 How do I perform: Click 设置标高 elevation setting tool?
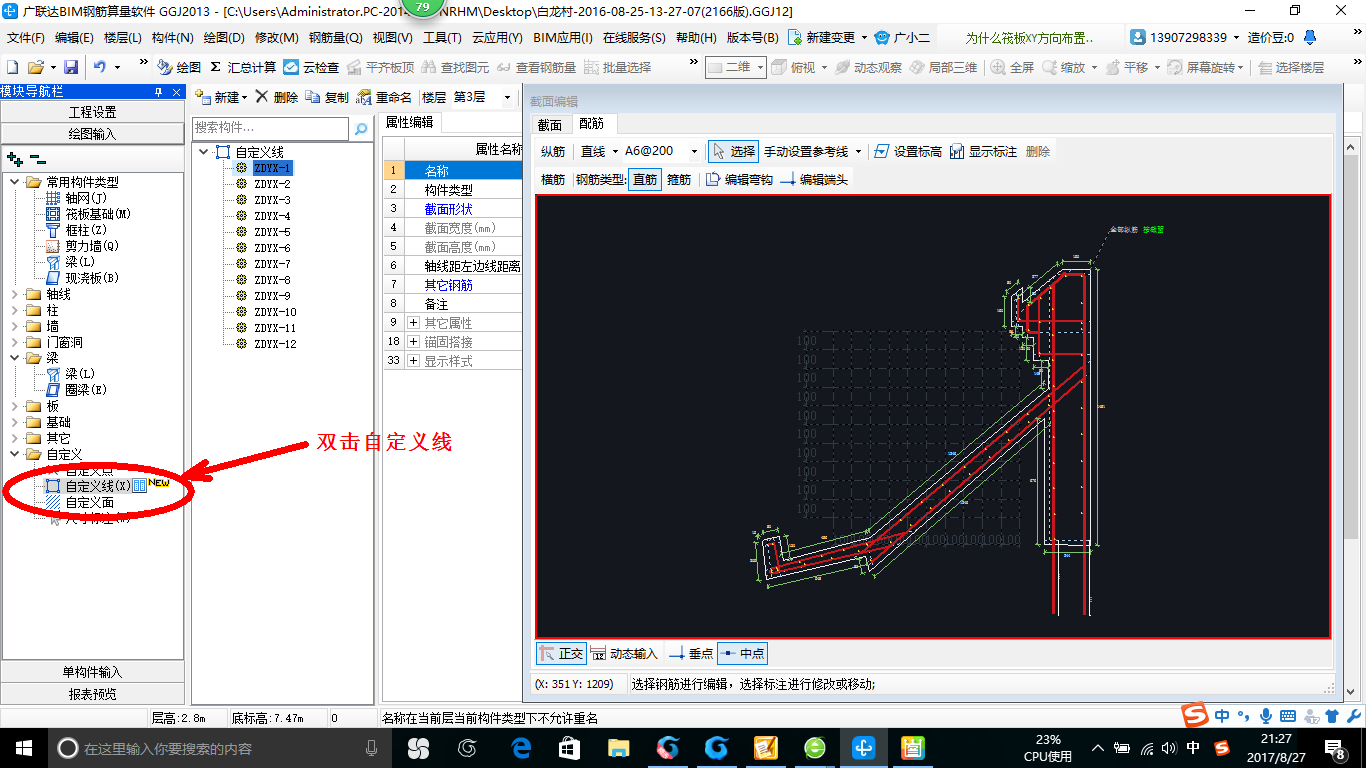click(x=907, y=151)
